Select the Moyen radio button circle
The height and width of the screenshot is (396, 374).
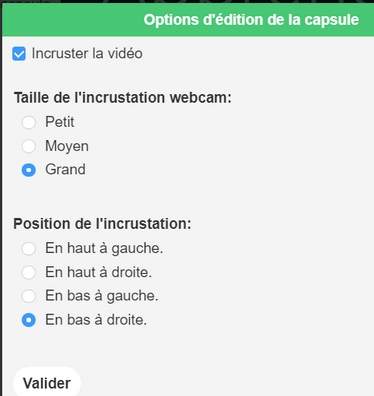[x=29, y=146]
